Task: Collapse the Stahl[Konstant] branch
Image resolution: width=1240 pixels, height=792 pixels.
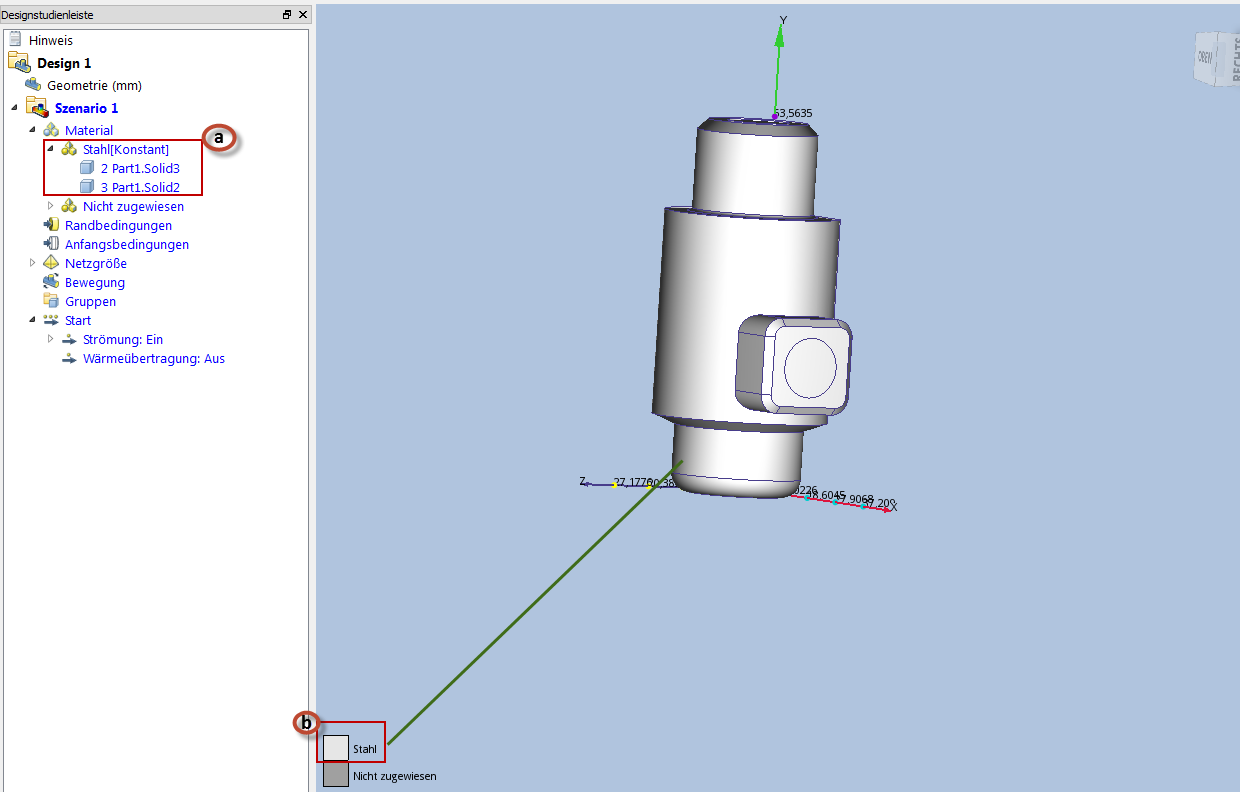Action: [x=50, y=149]
